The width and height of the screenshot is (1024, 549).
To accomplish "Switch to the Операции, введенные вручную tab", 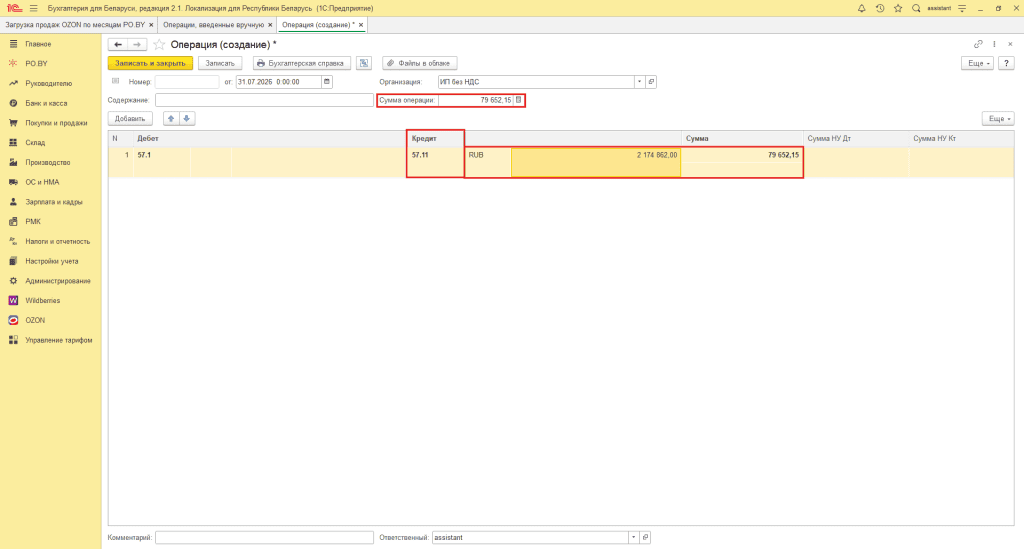I will tap(214, 25).
